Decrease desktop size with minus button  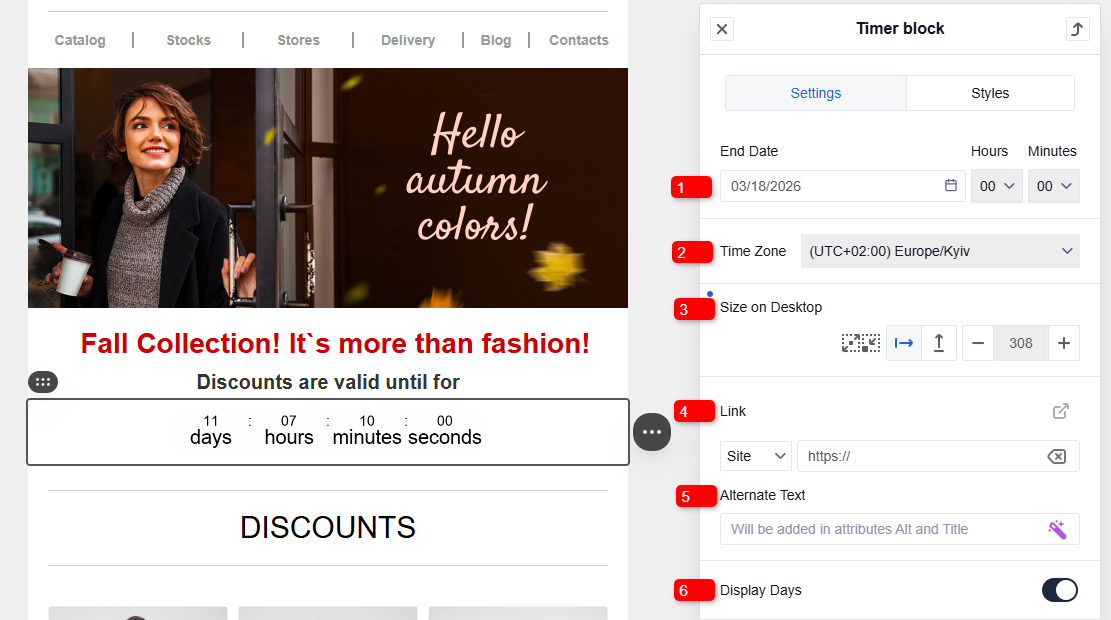coord(978,343)
